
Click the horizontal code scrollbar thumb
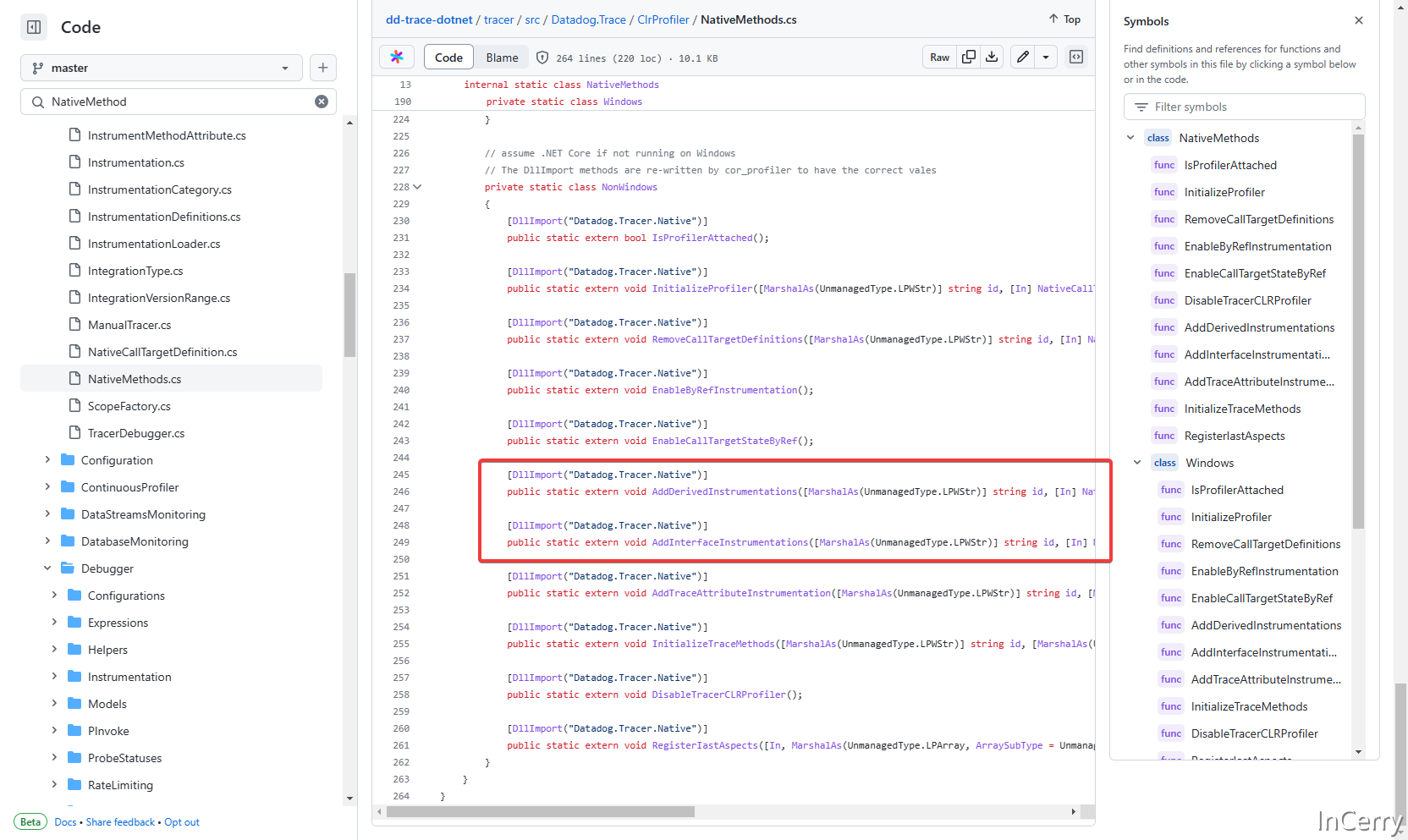click(540, 812)
